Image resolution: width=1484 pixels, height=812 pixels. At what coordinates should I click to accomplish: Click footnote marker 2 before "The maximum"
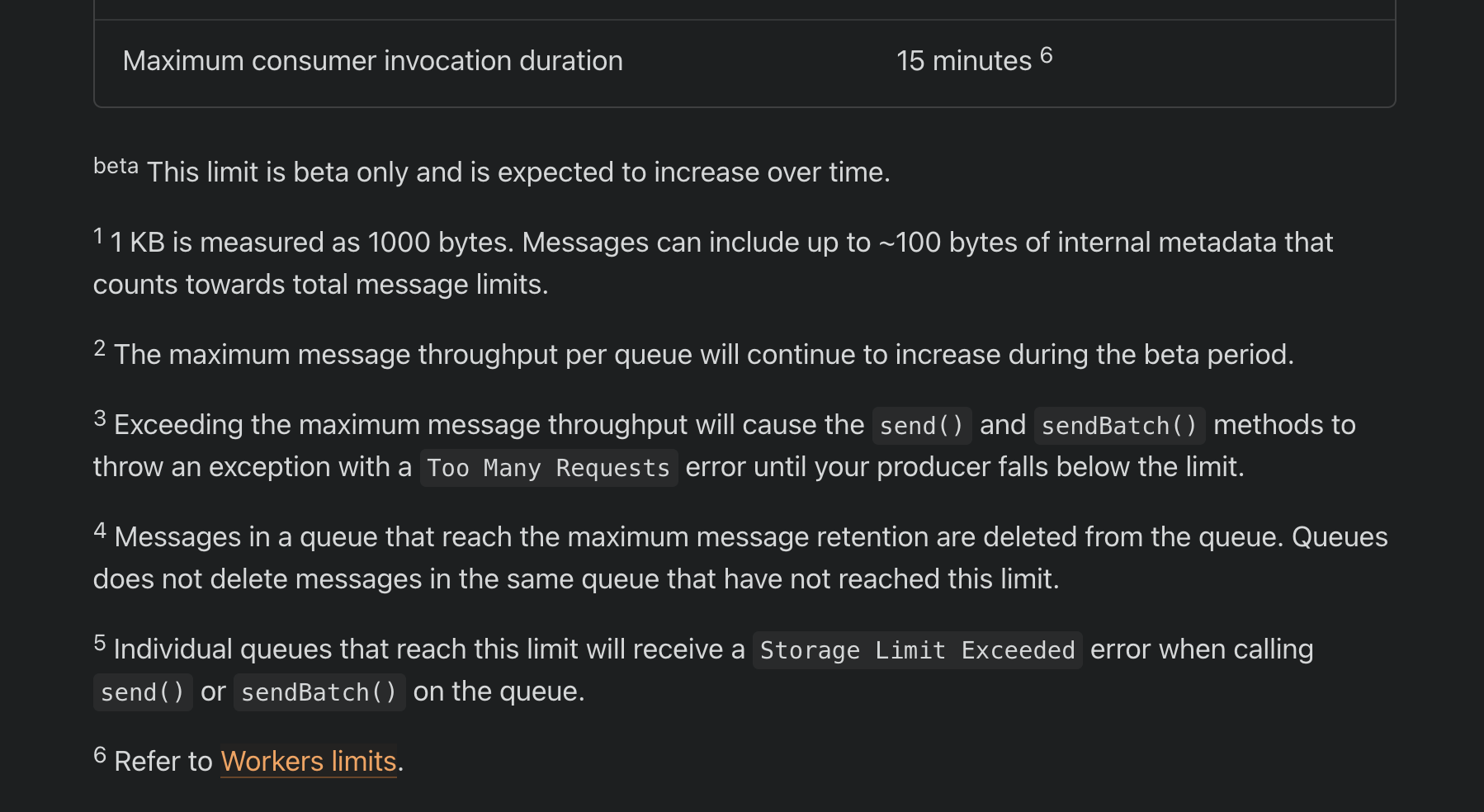(x=100, y=348)
